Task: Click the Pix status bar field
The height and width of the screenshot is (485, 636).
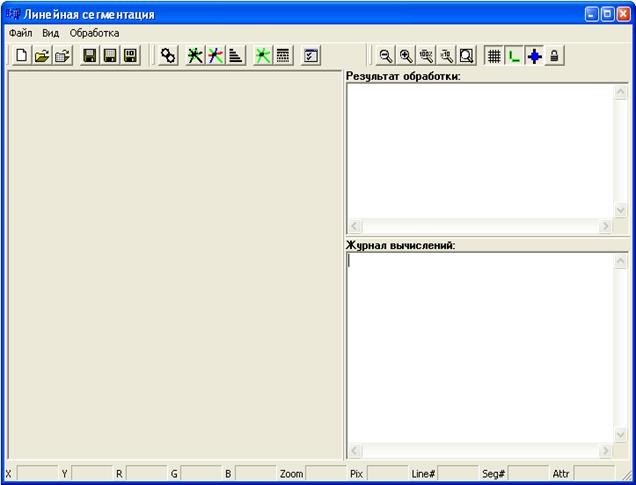Action: point(387,473)
